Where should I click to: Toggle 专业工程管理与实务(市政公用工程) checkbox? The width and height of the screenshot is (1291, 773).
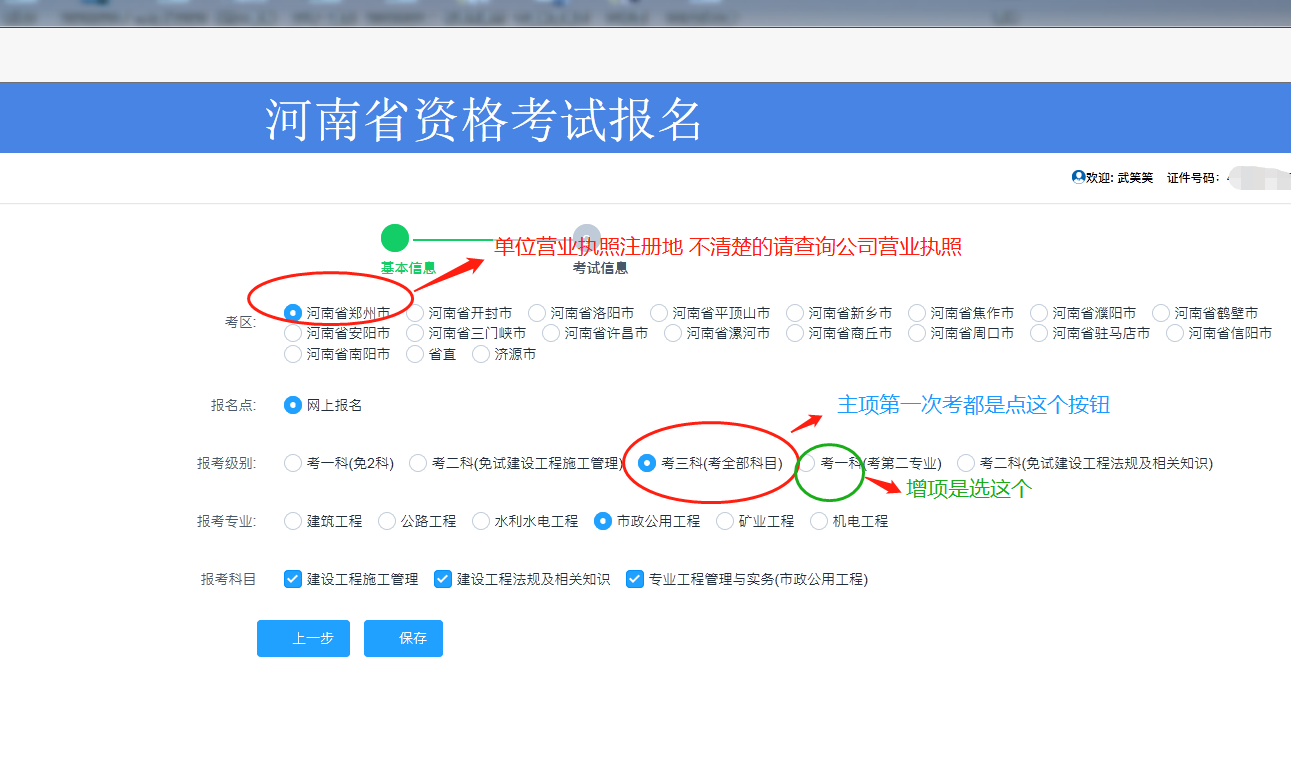pos(635,579)
